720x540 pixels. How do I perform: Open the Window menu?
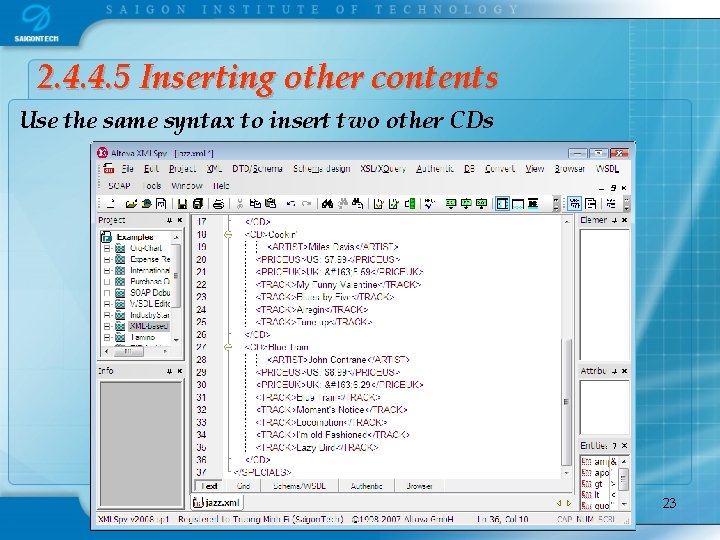tap(187, 186)
